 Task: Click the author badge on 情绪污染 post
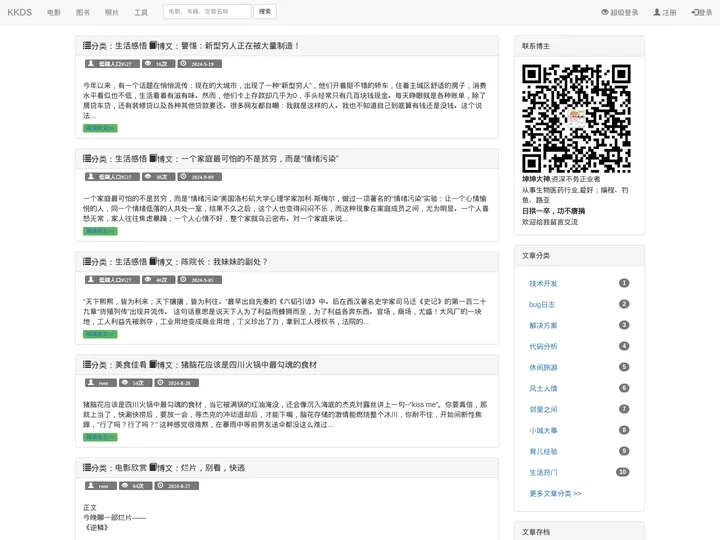[112, 177]
